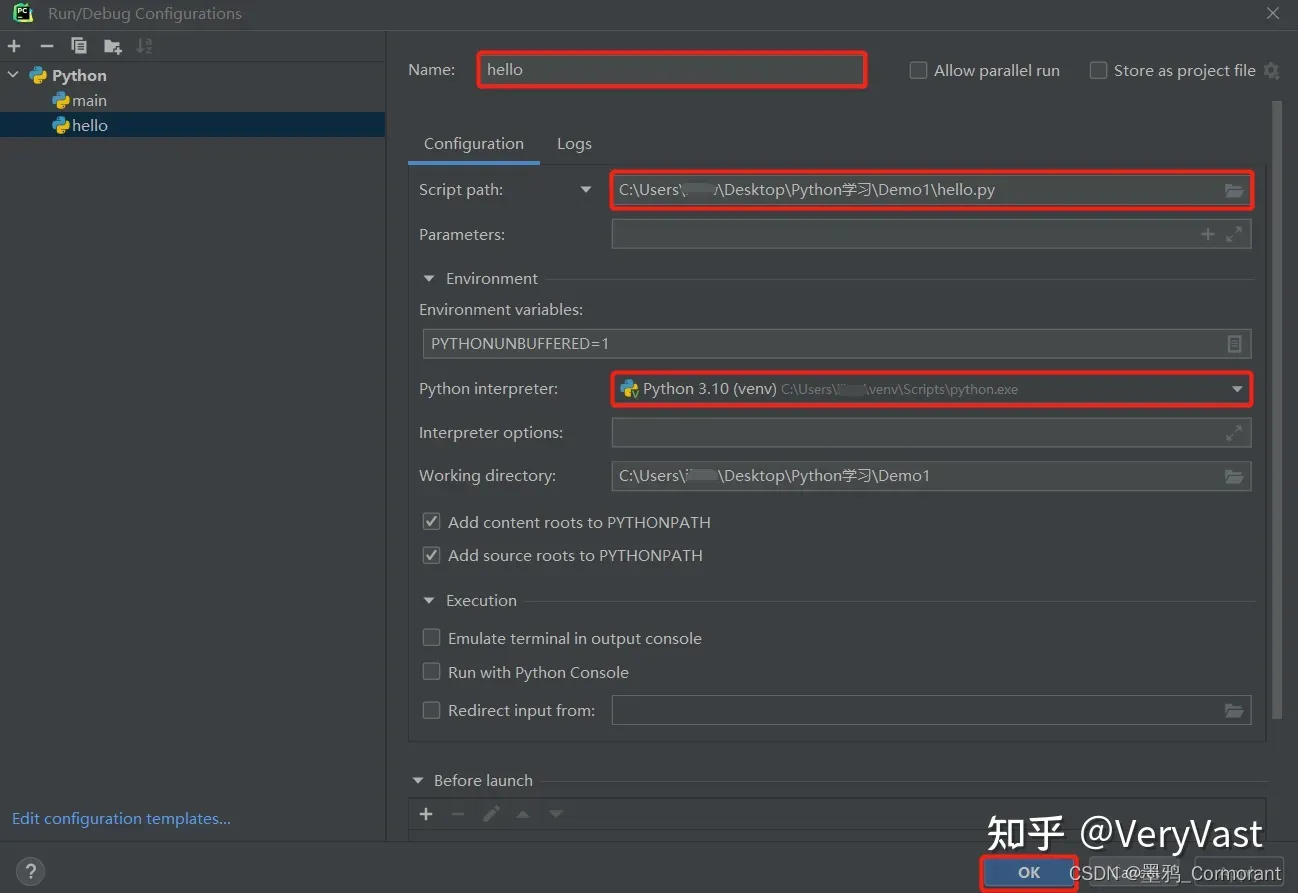Switch to the Logs tab
The width and height of the screenshot is (1298, 893).
pos(574,144)
